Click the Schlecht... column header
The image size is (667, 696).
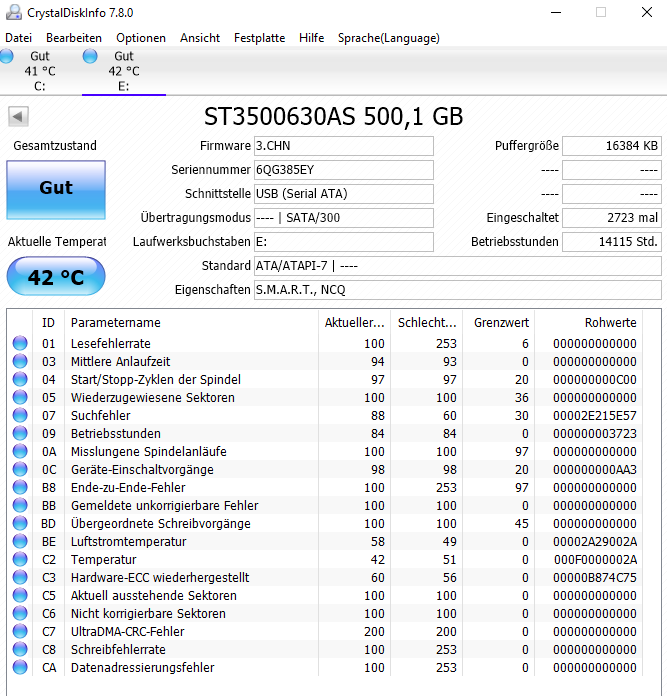pos(426,323)
